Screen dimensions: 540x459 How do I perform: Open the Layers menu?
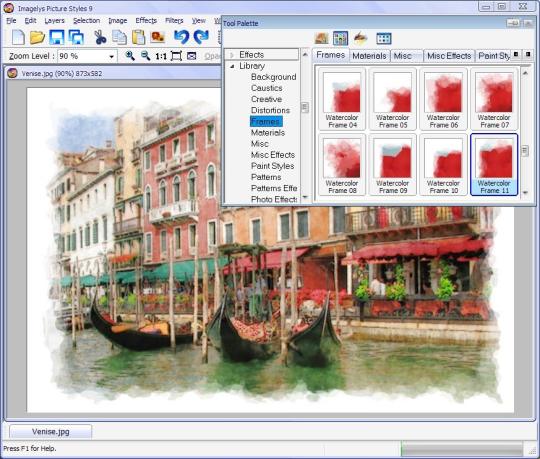[54, 21]
